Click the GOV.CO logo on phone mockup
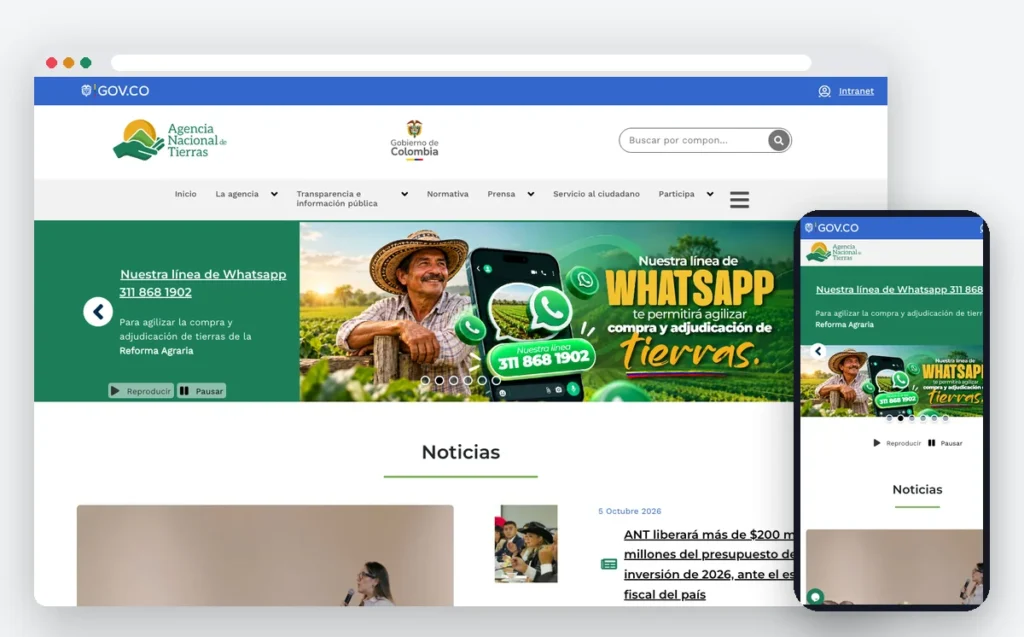The width and height of the screenshot is (1024, 637). [x=832, y=228]
